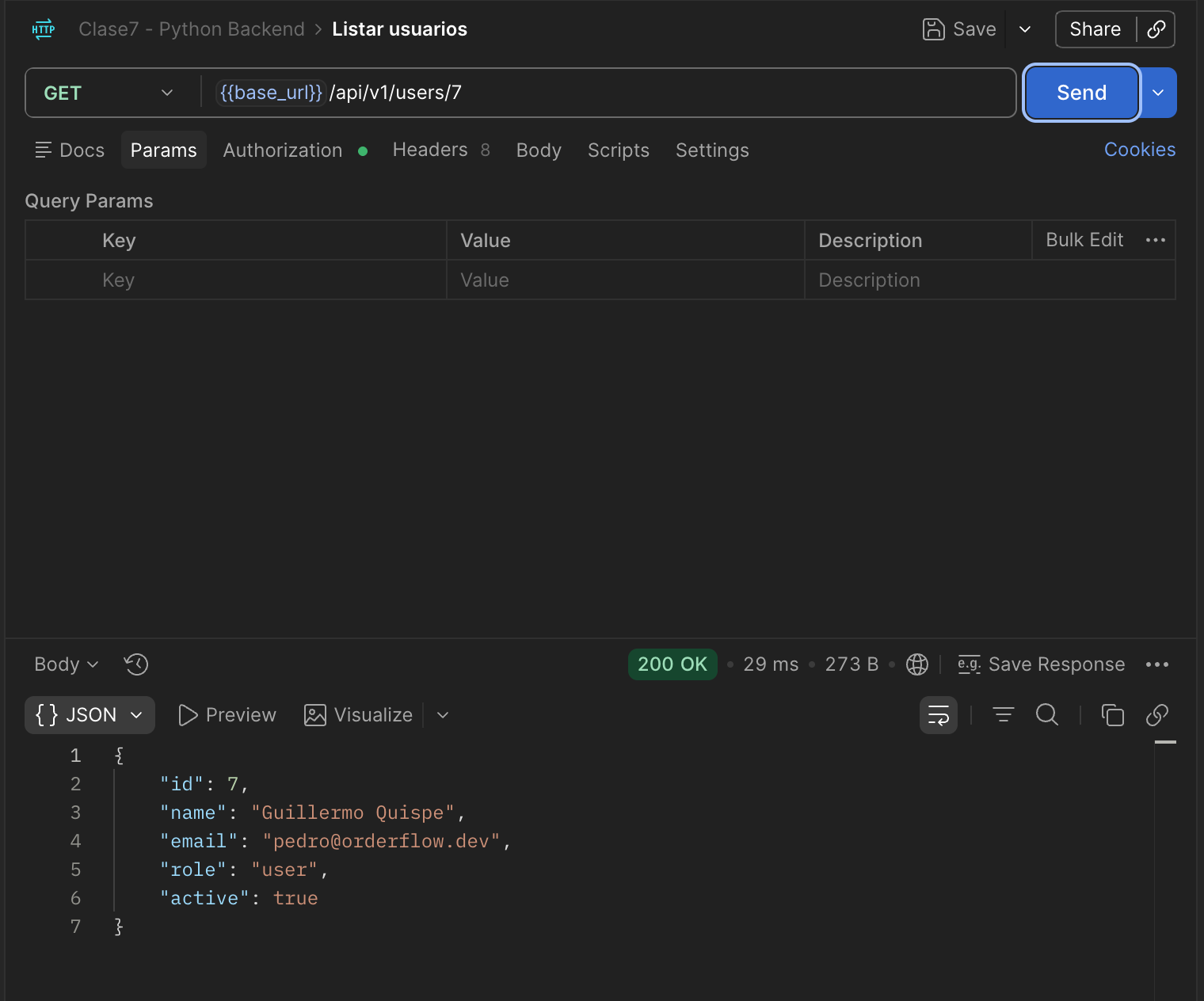The image size is (1204, 1001).
Task: Click the empty Value cell in Query Params
Action: (626, 280)
